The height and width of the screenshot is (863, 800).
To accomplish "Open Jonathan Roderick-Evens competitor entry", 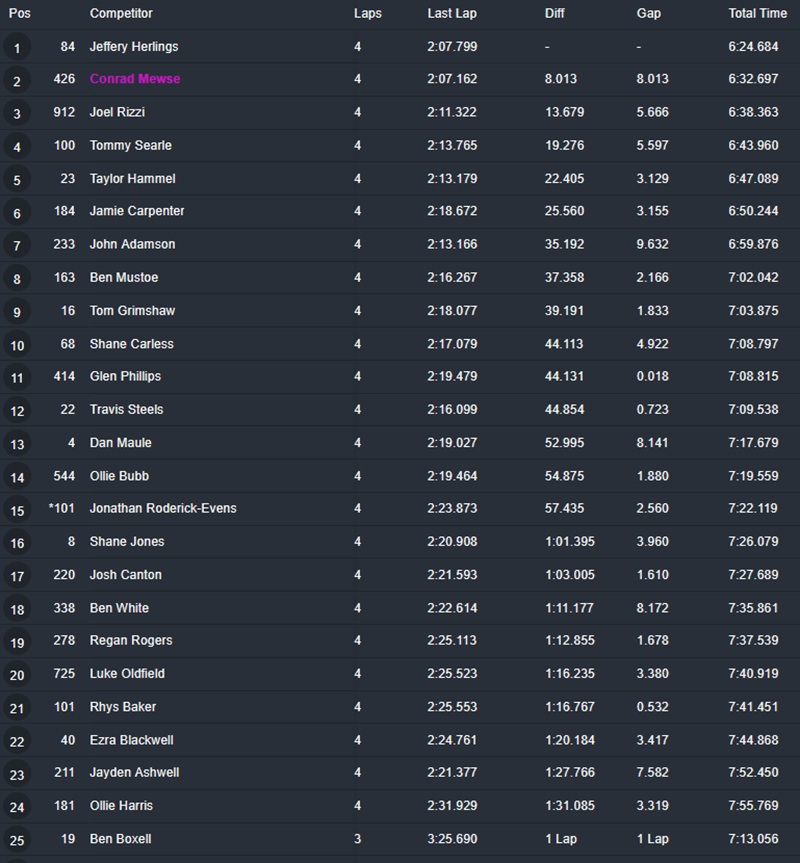I will tap(163, 508).
